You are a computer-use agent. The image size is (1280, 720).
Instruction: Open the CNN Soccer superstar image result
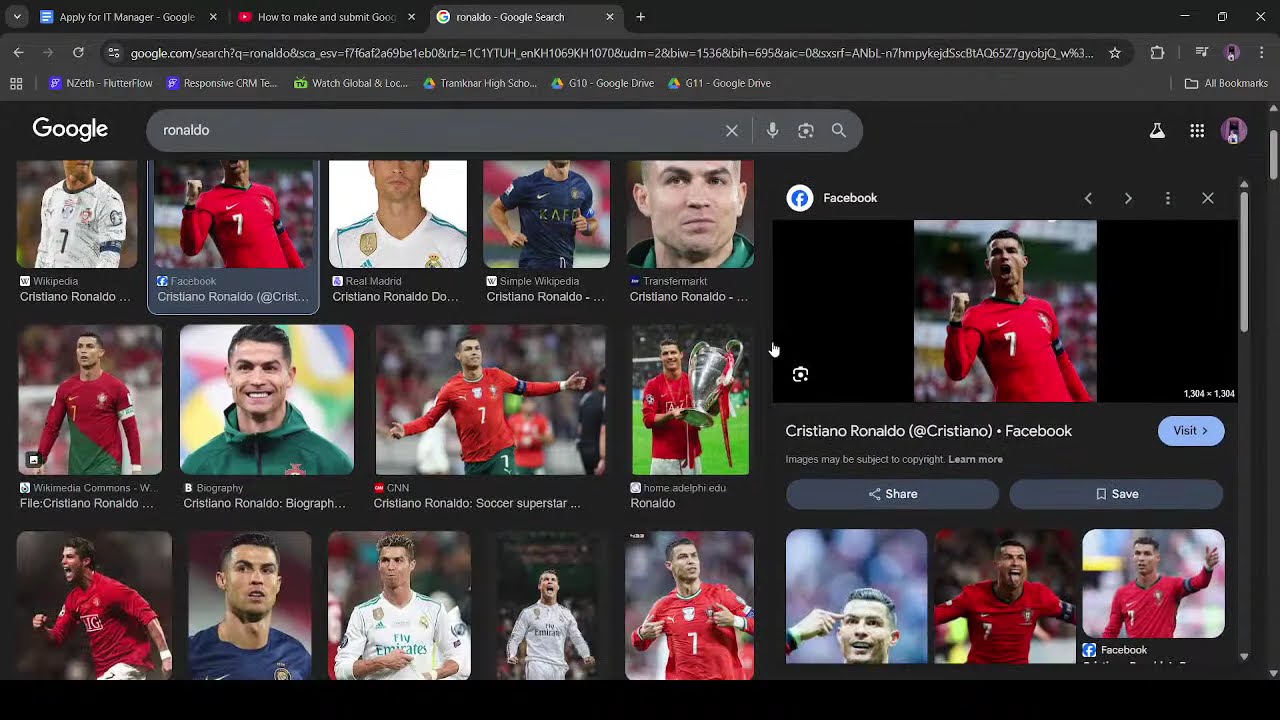pyautogui.click(x=490, y=399)
